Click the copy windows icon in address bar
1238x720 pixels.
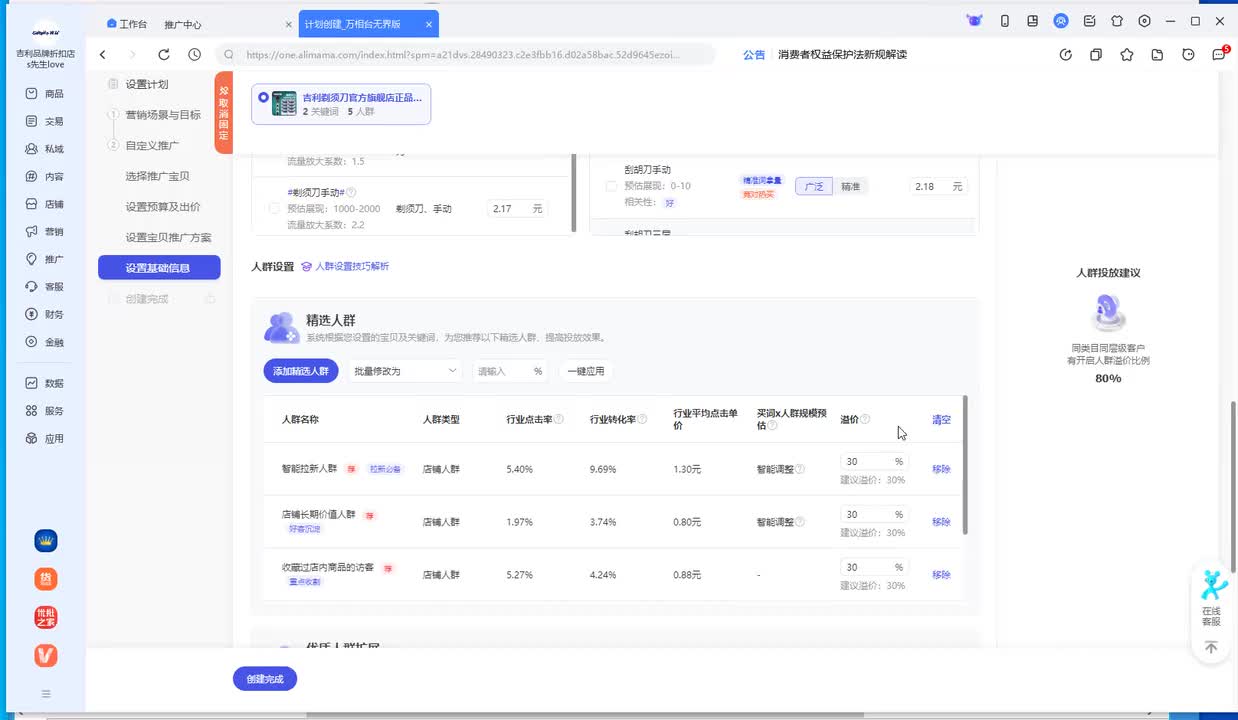click(x=1096, y=55)
